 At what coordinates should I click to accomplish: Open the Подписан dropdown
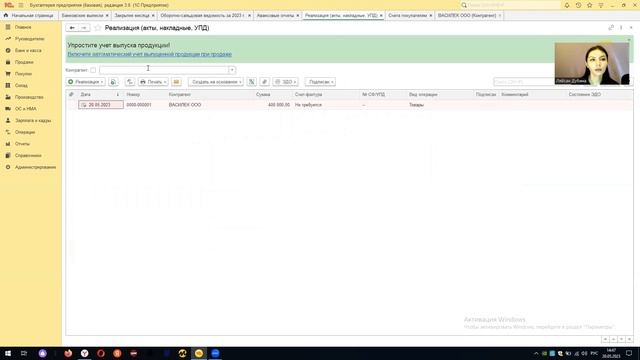320,82
